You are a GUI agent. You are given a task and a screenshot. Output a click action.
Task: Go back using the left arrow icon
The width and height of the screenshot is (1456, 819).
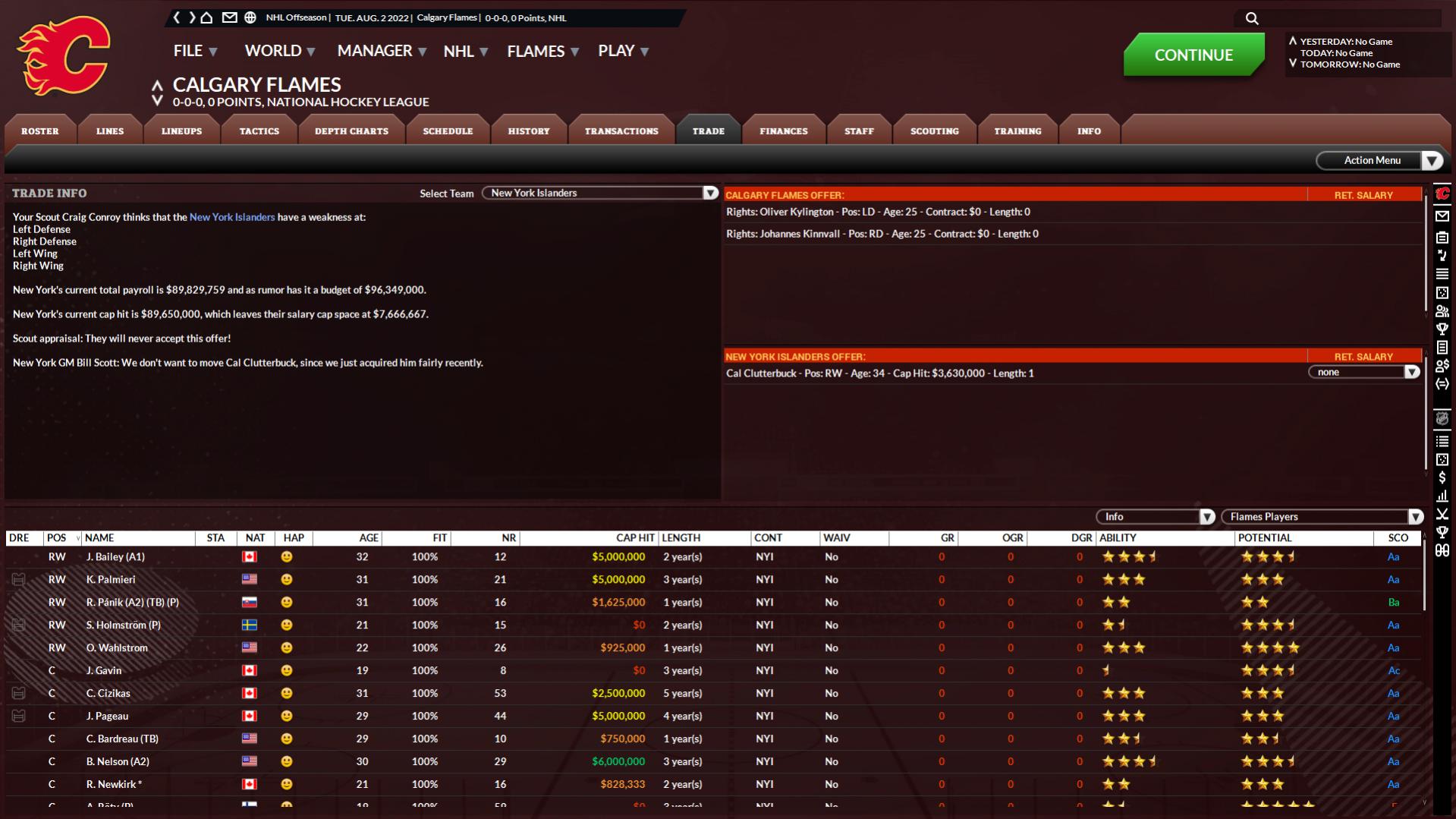click(x=177, y=17)
